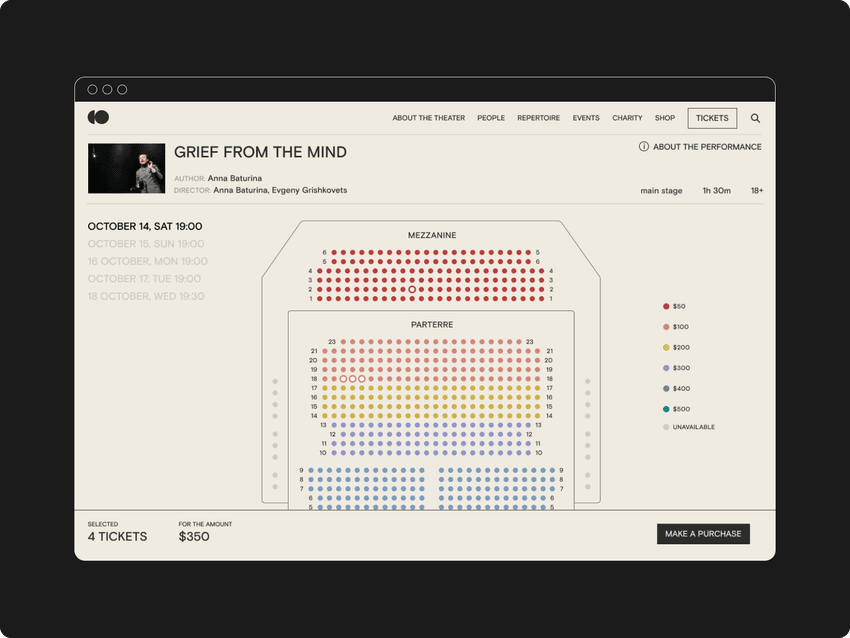Open the Repertoire menu item
Image resolution: width=850 pixels, height=638 pixels.
point(538,118)
